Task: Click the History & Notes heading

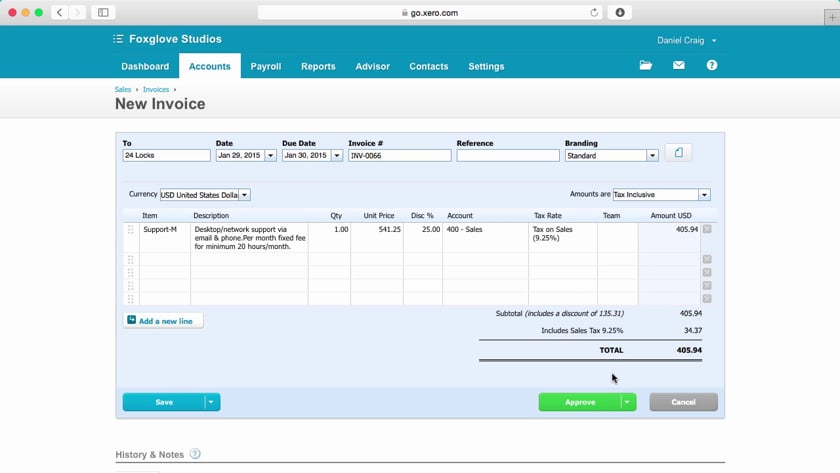Action: point(149,454)
